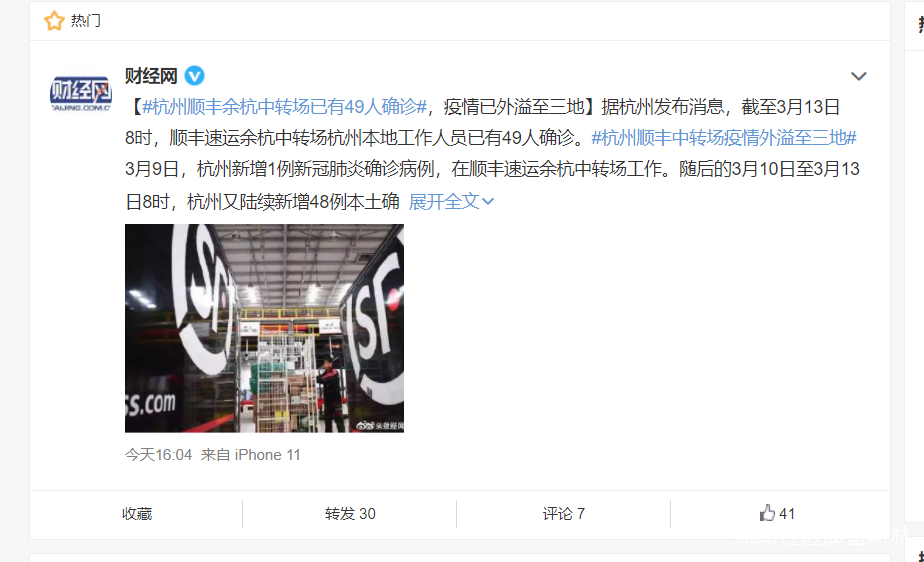Select the 热门 tab label
Viewport: 924px width, 562px height.
[85, 21]
